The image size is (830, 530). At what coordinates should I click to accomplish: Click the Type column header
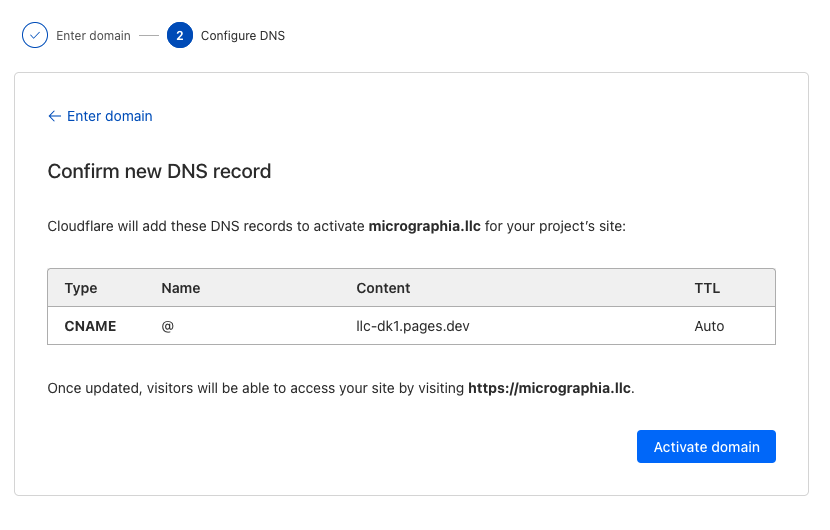(81, 288)
